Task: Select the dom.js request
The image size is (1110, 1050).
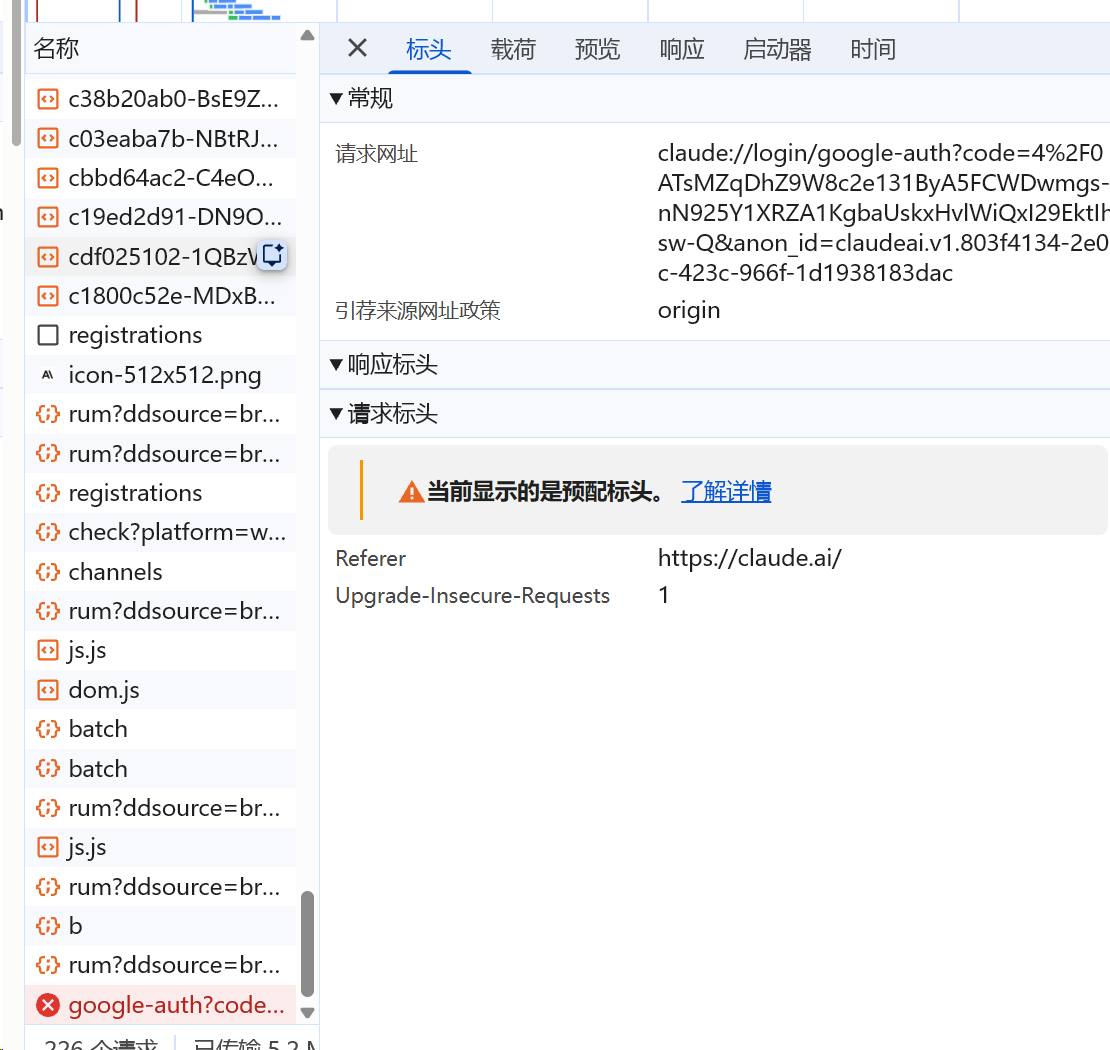Action: point(161,690)
